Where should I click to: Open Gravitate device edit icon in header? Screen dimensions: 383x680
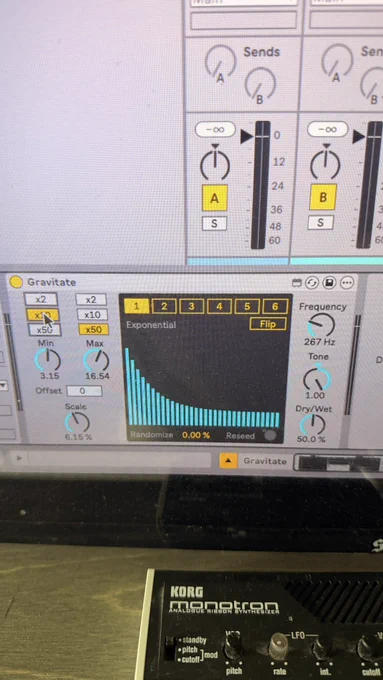point(297,283)
